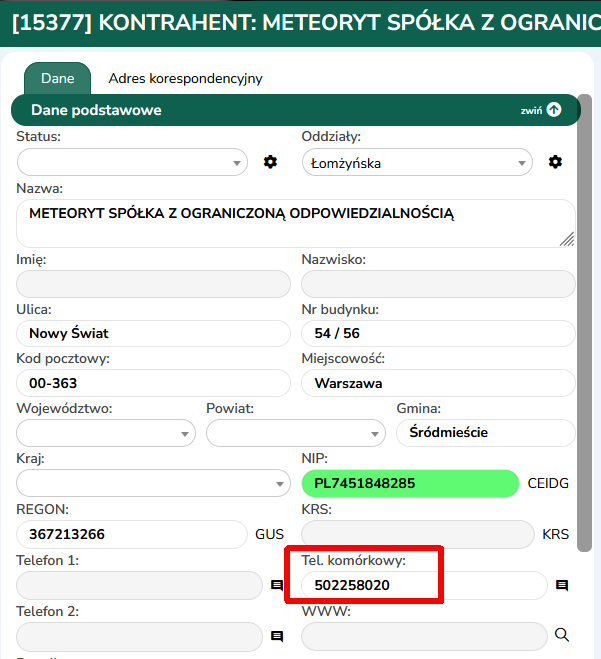Open settings gear next to Oddziały
The width and height of the screenshot is (601, 659).
[x=555, y=162]
